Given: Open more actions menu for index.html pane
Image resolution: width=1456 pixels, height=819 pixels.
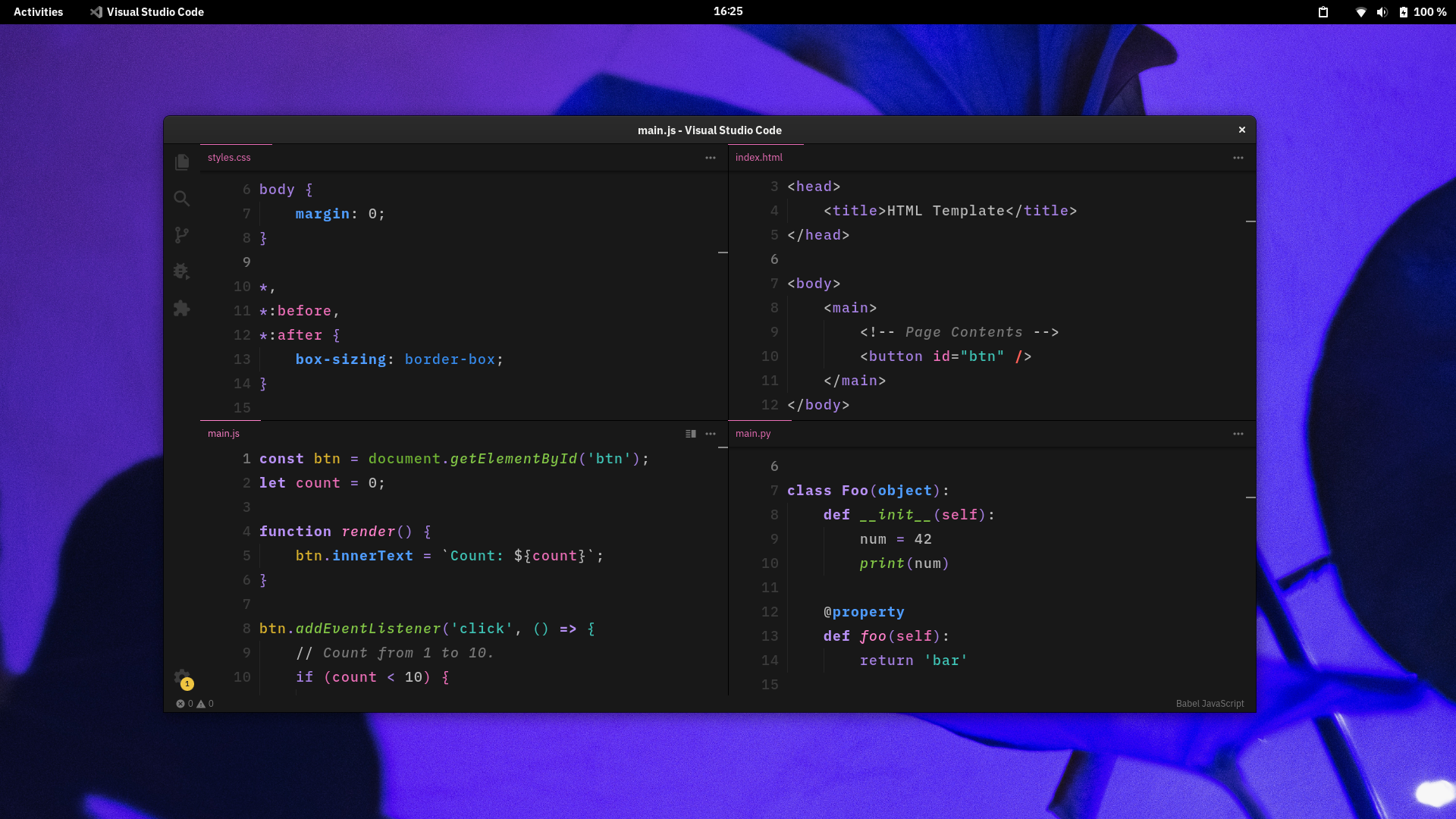Looking at the screenshot, I should [x=1238, y=158].
